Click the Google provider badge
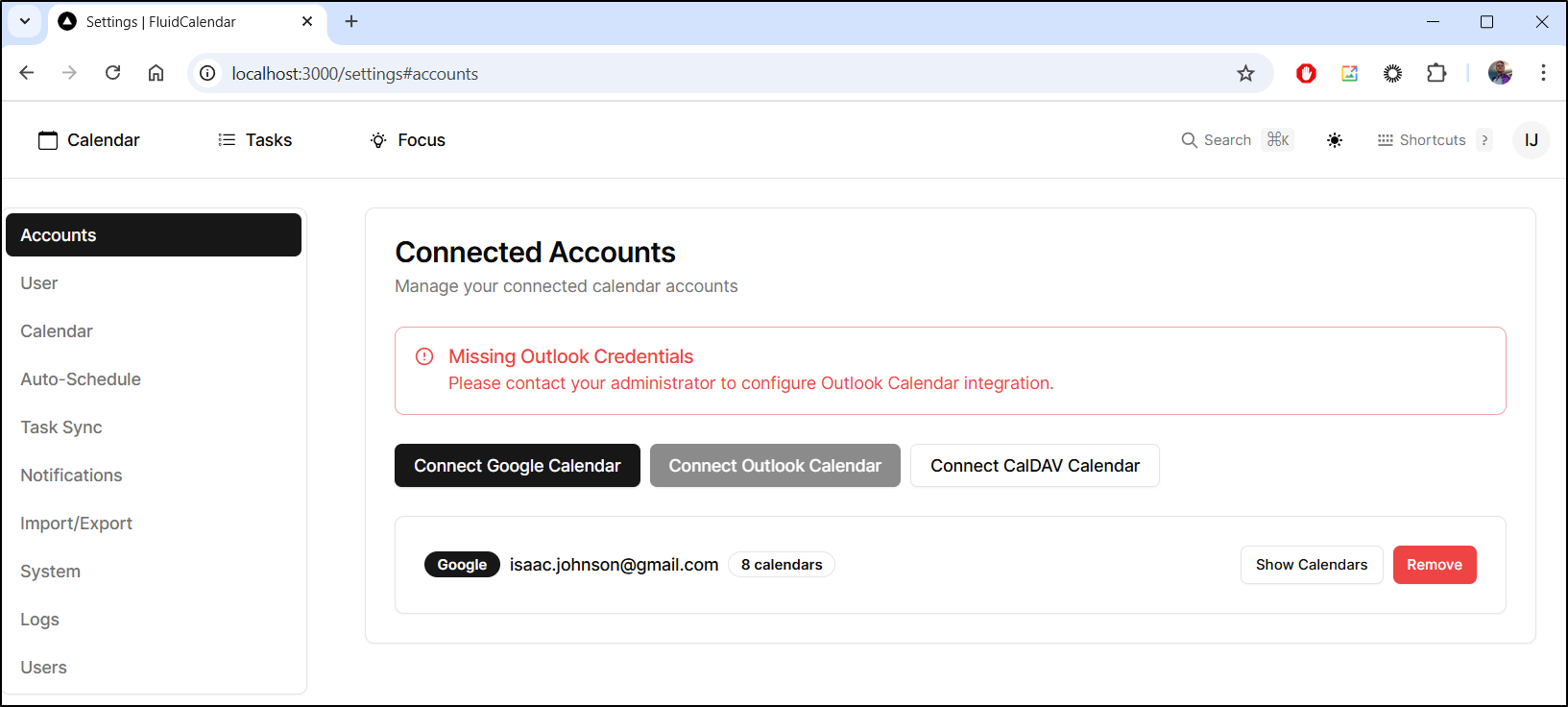The image size is (1568, 707). coord(462,565)
